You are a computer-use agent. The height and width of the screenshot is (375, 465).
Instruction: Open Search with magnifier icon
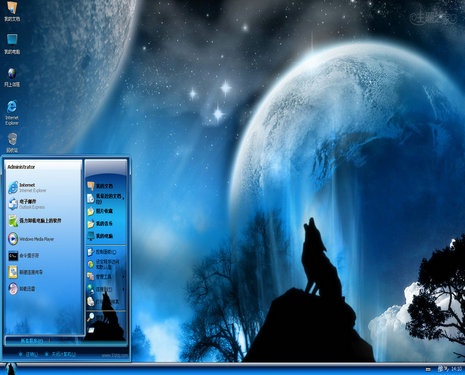coord(100,317)
